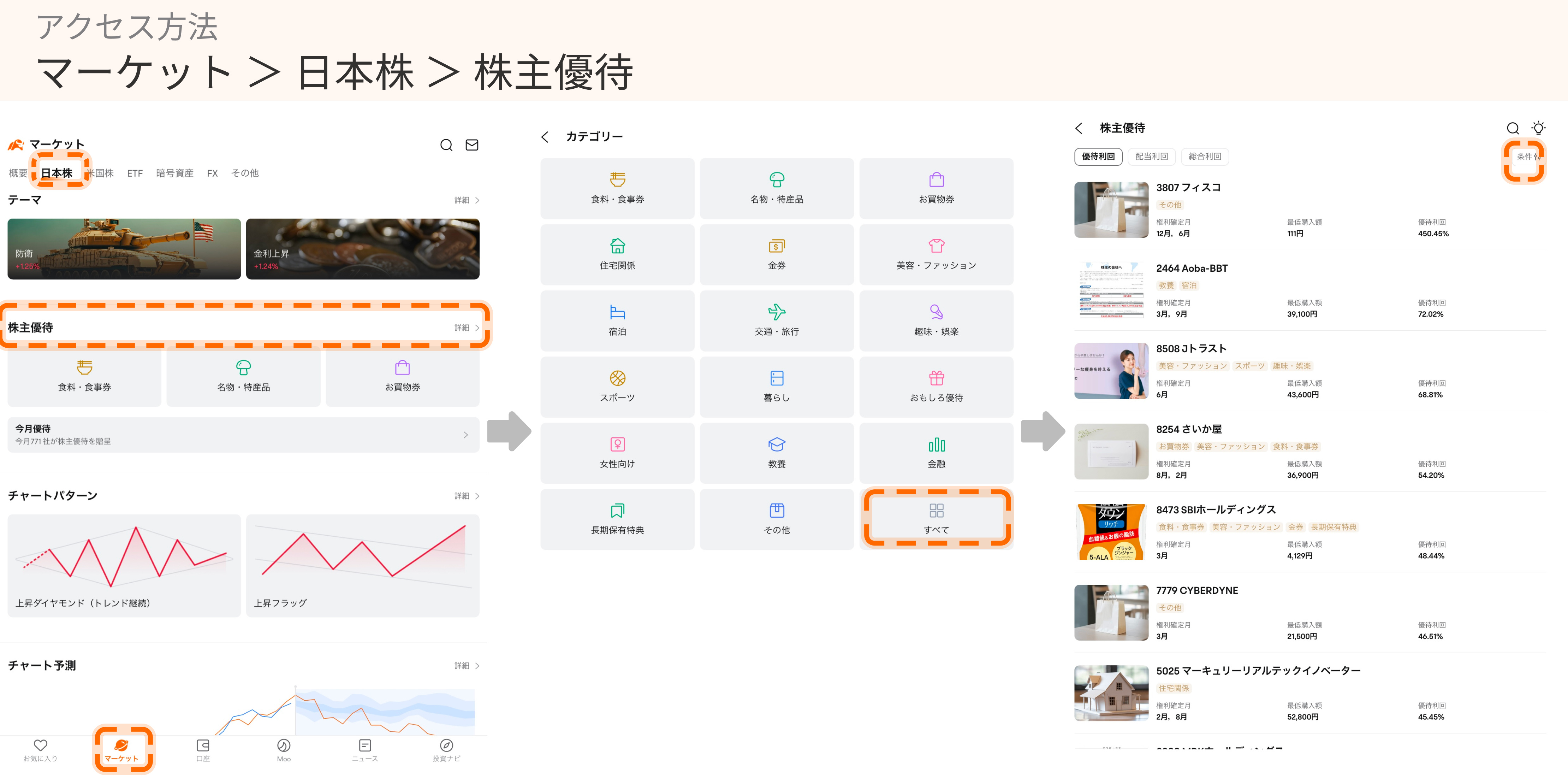Expand テーマ details
This screenshot has width=1568, height=778.
pos(467,200)
